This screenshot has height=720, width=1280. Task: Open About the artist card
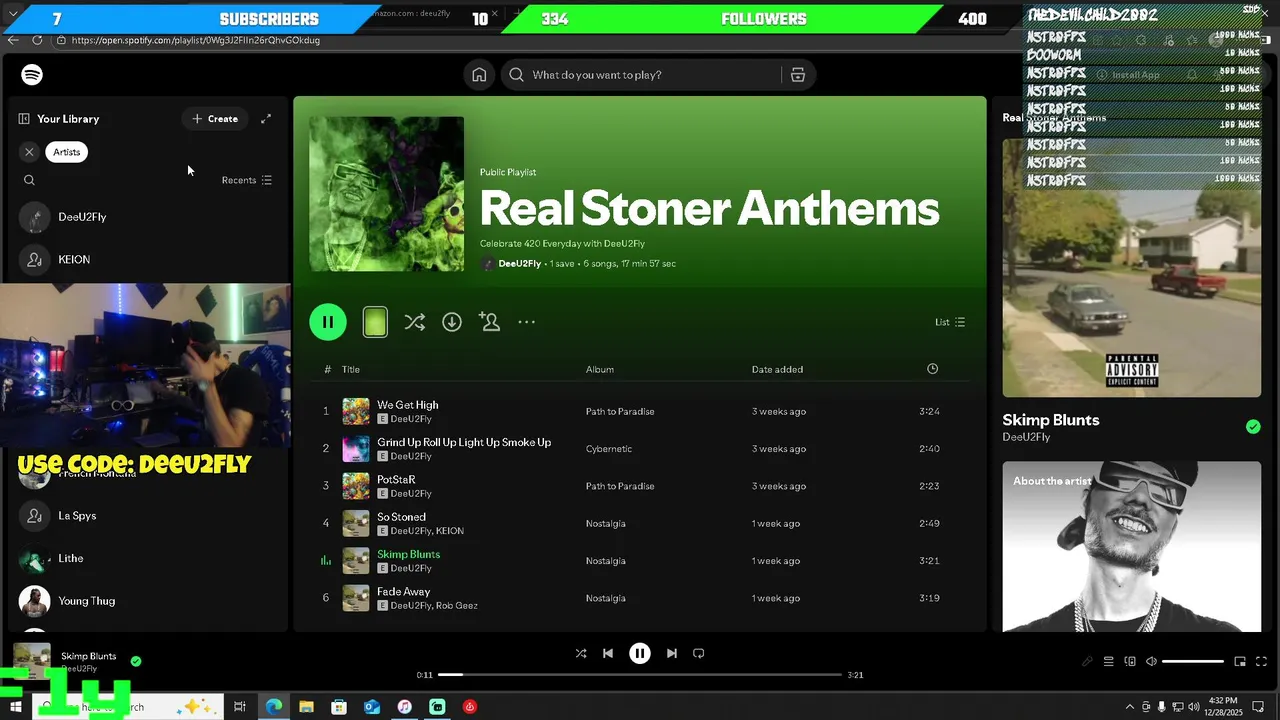pyautogui.click(x=1132, y=546)
